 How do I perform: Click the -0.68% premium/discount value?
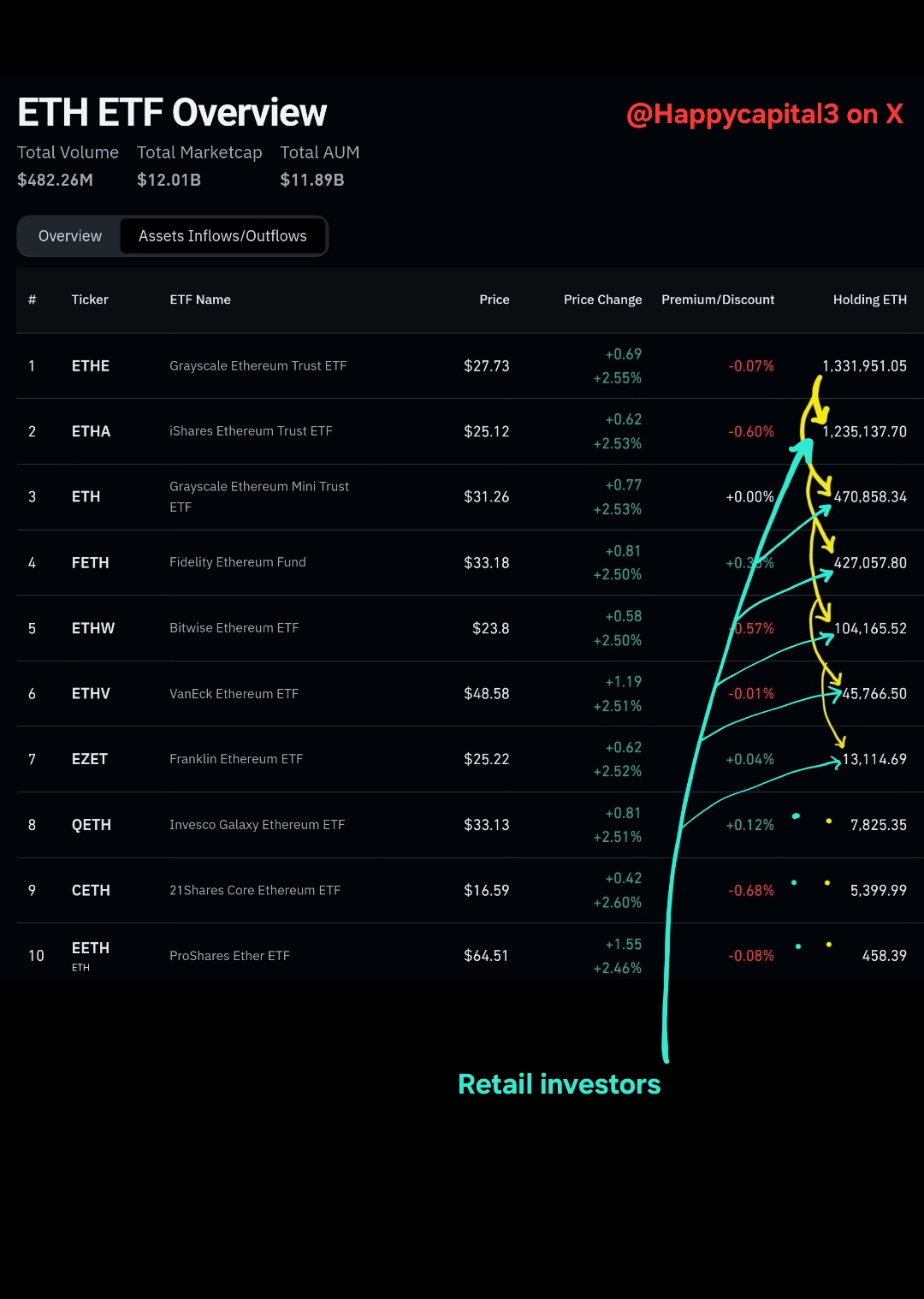(x=751, y=891)
